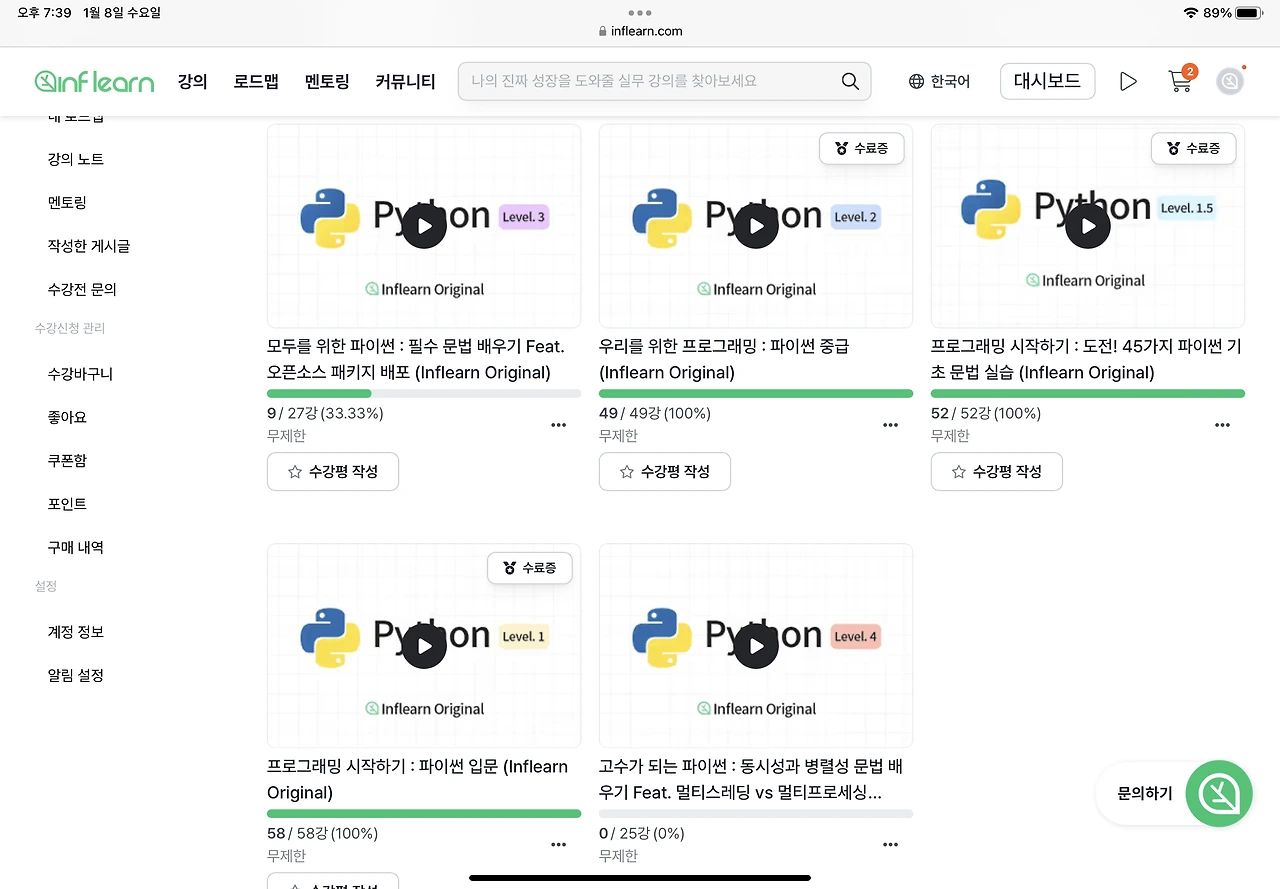
Task: Write 수강평 for 45가지 파이썬 기초 문법 course
Action: [997, 472]
